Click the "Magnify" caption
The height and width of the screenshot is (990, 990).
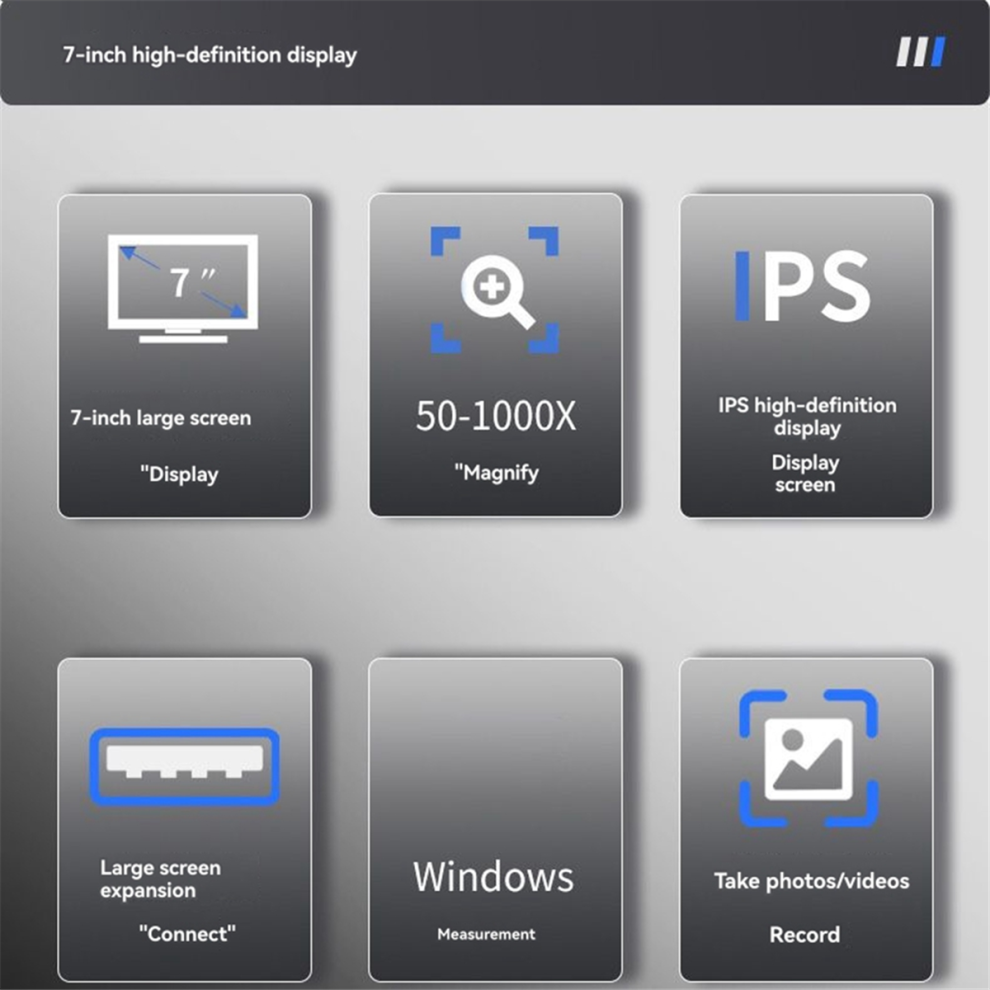[497, 473]
